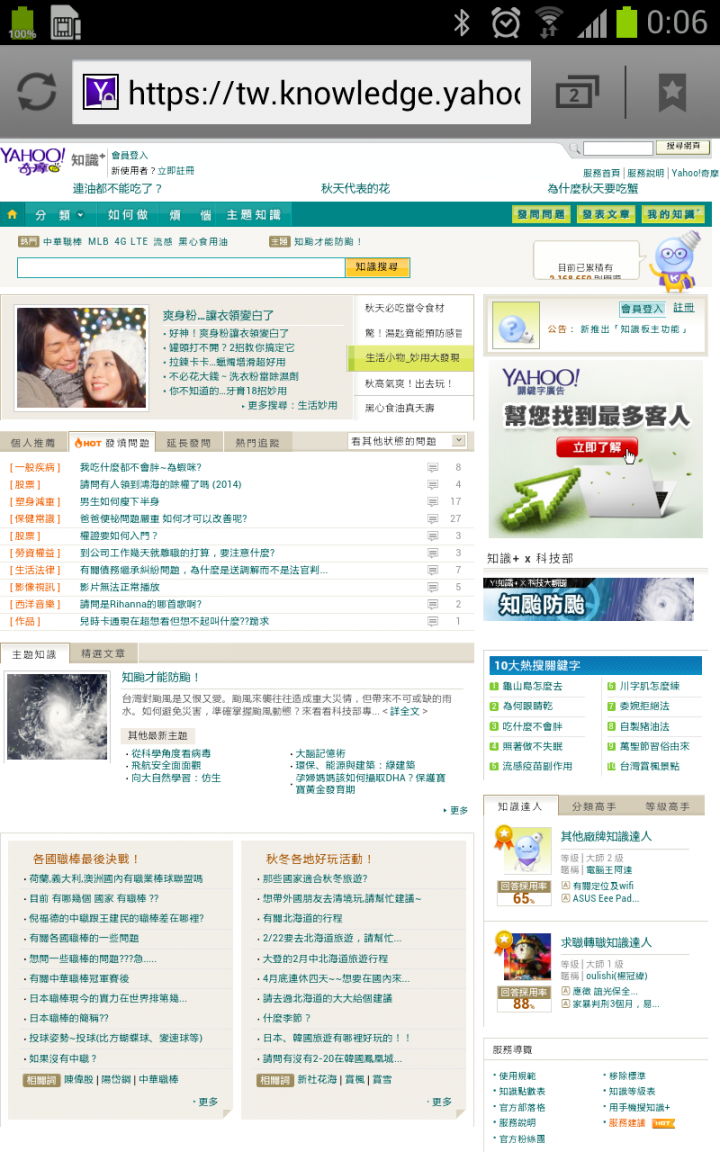Focus the knowledge search input field
This screenshot has width=720, height=1152.
point(181,267)
